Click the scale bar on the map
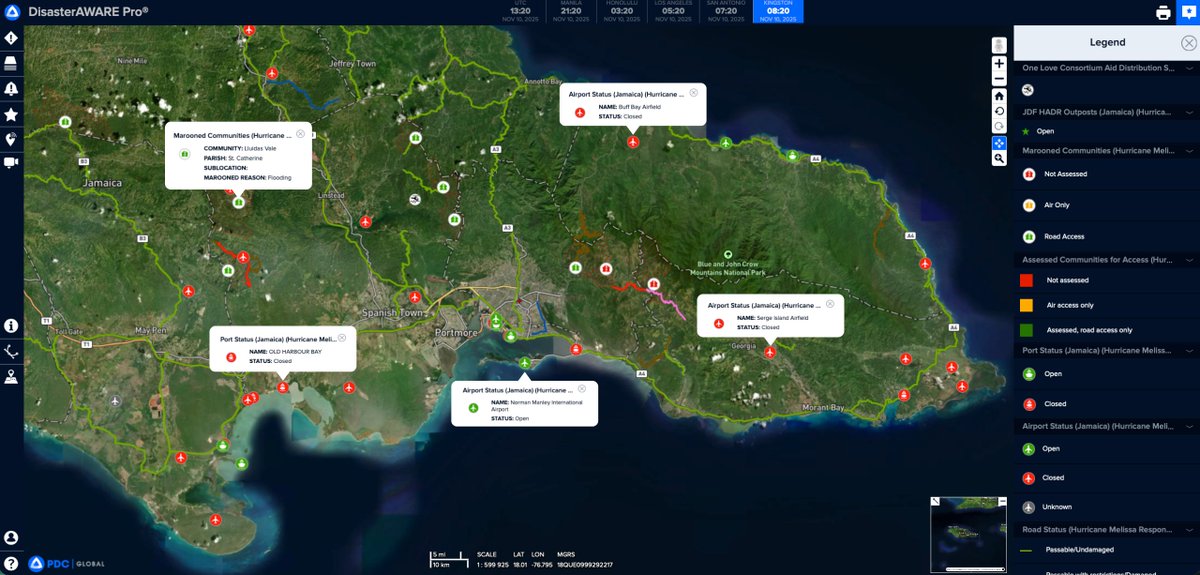Screen dimensions: 1200x575 pyautogui.click(x=448, y=560)
